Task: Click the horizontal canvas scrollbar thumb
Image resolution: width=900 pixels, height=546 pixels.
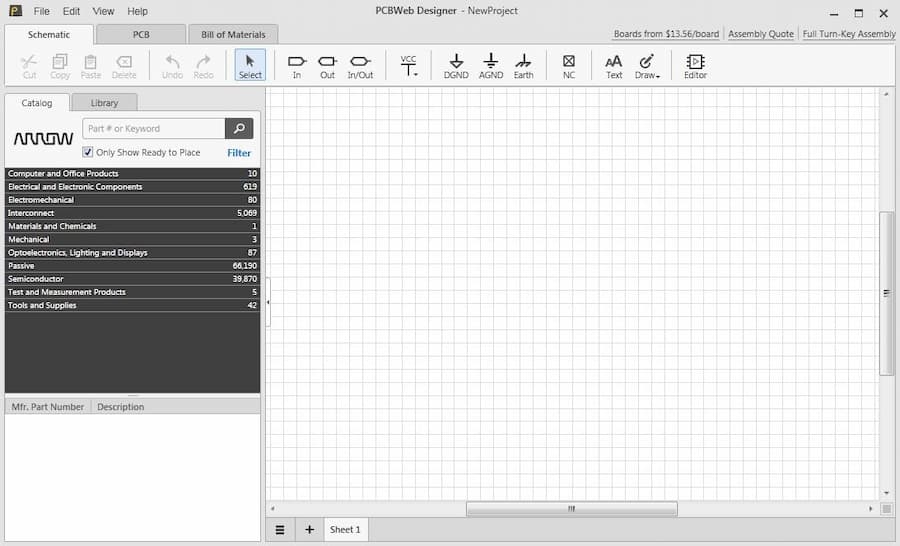Action: point(572,509)
